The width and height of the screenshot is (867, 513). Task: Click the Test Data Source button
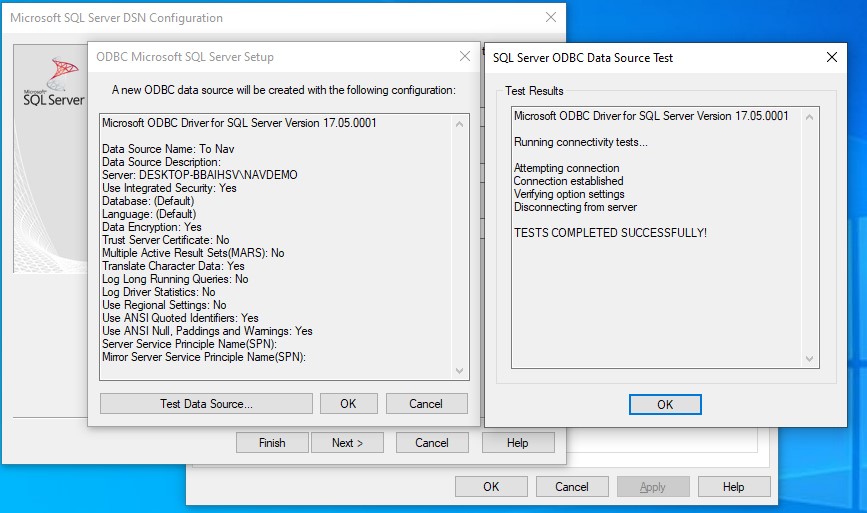coord(206,404)
